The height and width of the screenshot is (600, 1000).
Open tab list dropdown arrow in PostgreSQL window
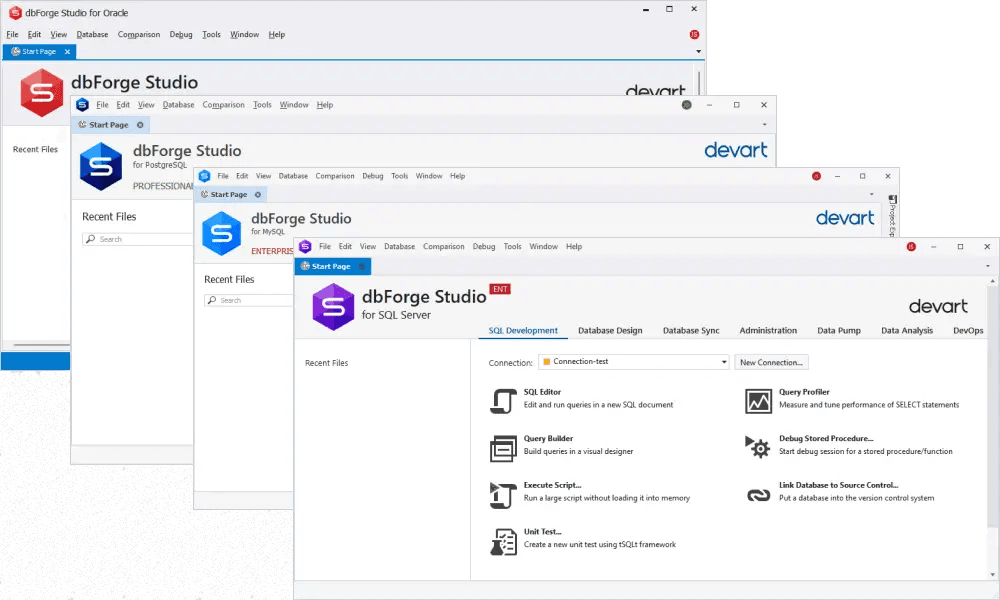tap(764, 125)
